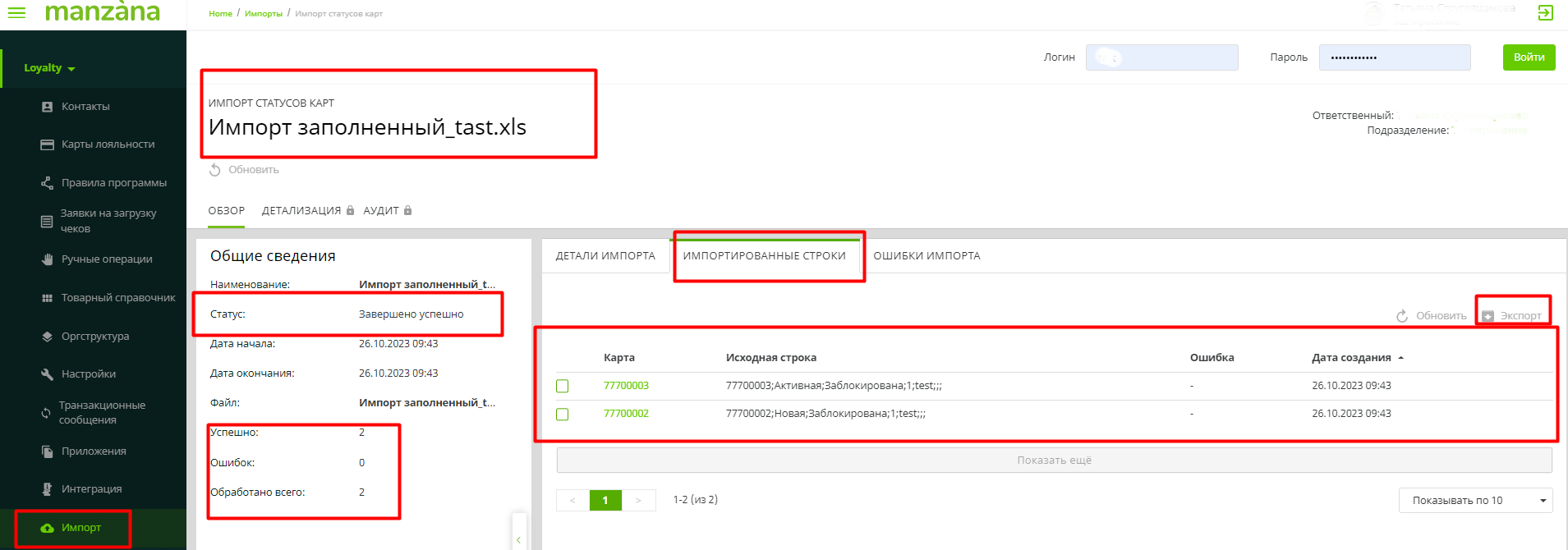Open the Детали импорта tab
Viewport: 1568px width, 550px height.
pos(605,256)
